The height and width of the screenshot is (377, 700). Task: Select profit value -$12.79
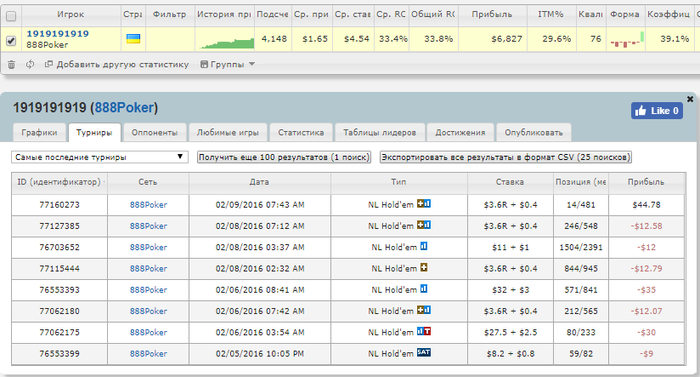(646, 268)
